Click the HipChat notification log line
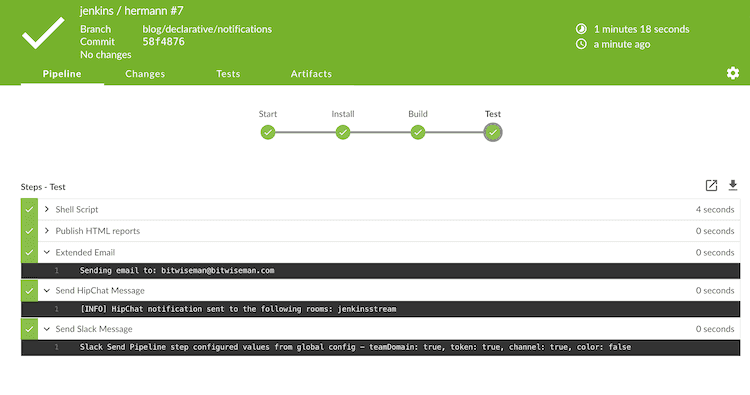 (380, 309)
